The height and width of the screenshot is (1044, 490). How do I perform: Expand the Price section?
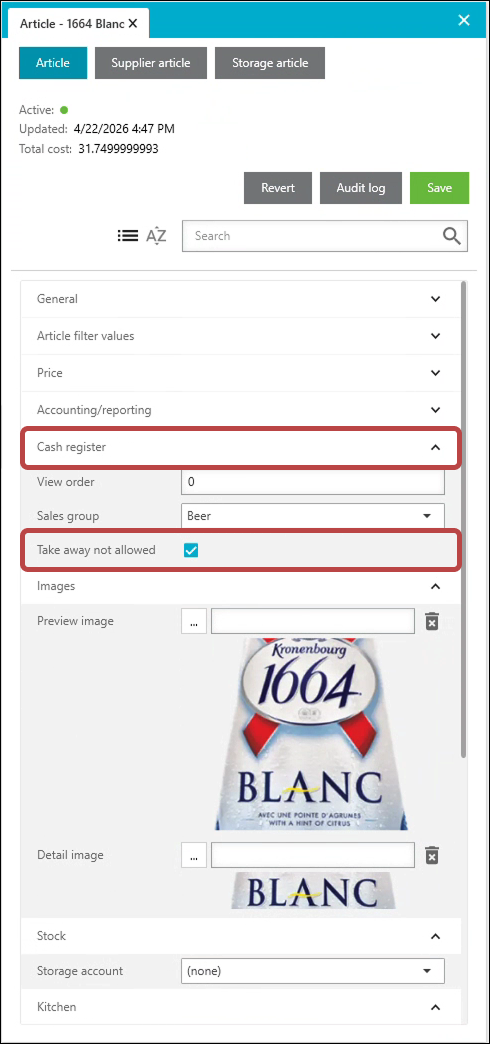pos(240,373)
